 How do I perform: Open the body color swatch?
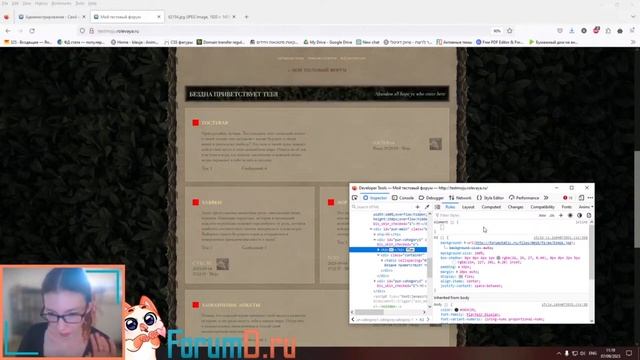[456, 310]
